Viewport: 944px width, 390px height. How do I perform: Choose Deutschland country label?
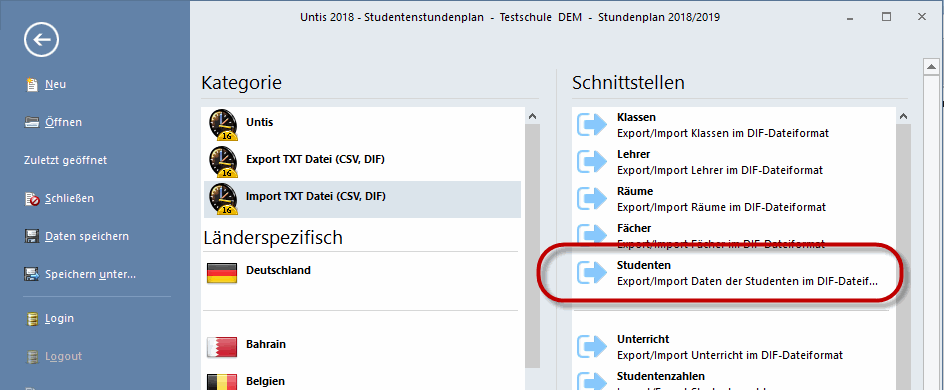tap(278, 270)
